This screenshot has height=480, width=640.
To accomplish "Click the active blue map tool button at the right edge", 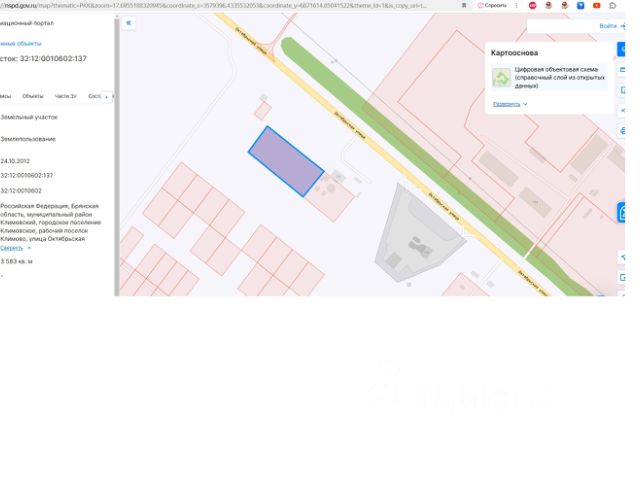I will (621, 49).
